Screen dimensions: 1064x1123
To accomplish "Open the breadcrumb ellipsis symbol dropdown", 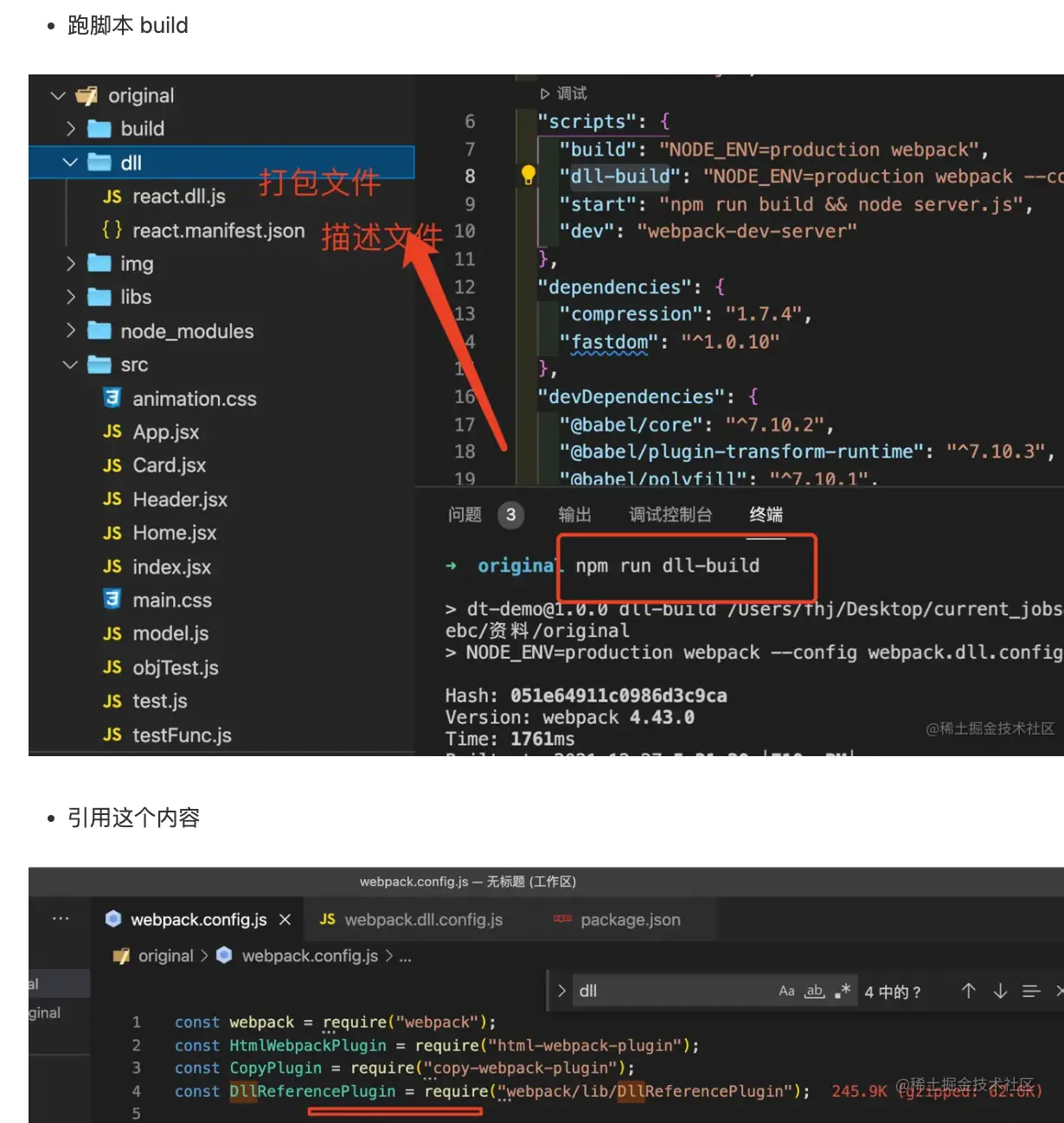I will (x=405, y=956).
